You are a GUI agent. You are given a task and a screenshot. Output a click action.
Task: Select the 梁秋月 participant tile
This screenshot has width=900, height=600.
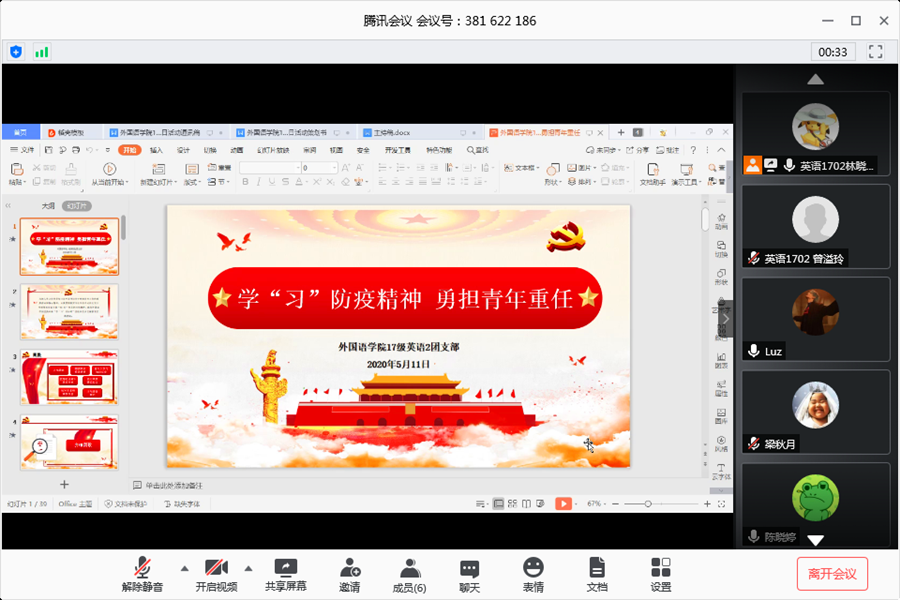point(816,412)
